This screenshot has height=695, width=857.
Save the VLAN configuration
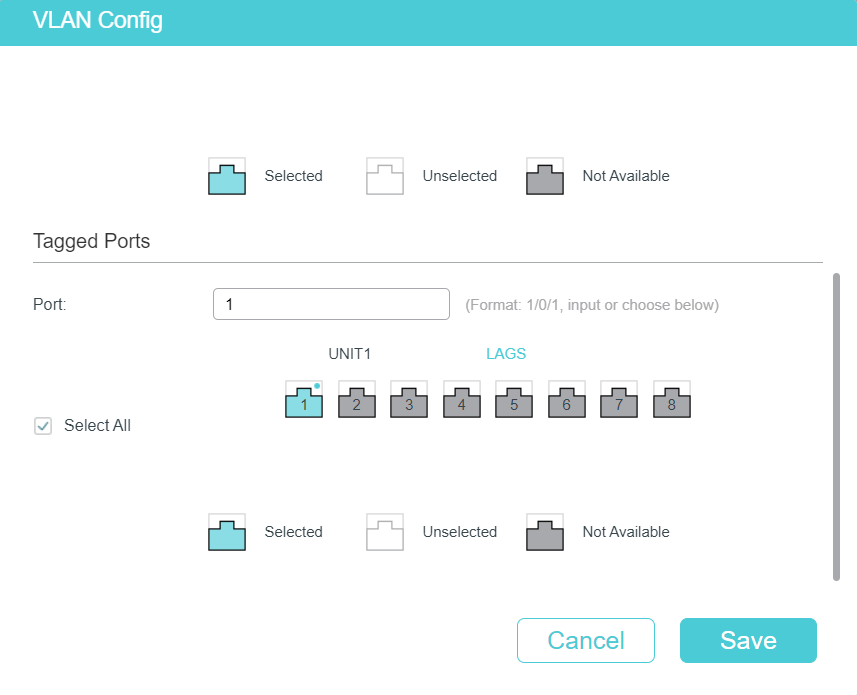[x=748, y=640]
